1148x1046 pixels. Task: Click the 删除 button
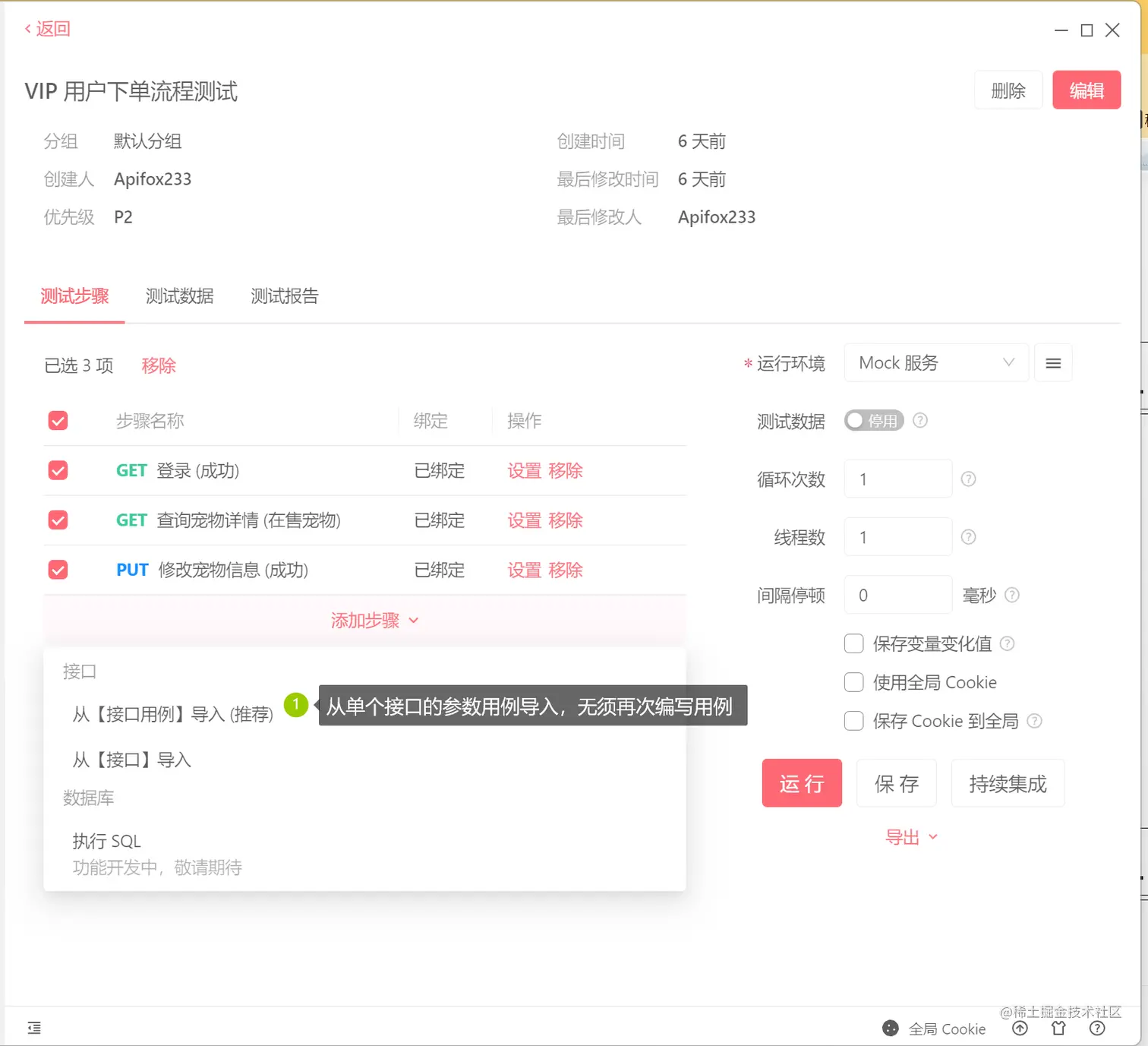pyautogui.click(x=1008, y=90)
